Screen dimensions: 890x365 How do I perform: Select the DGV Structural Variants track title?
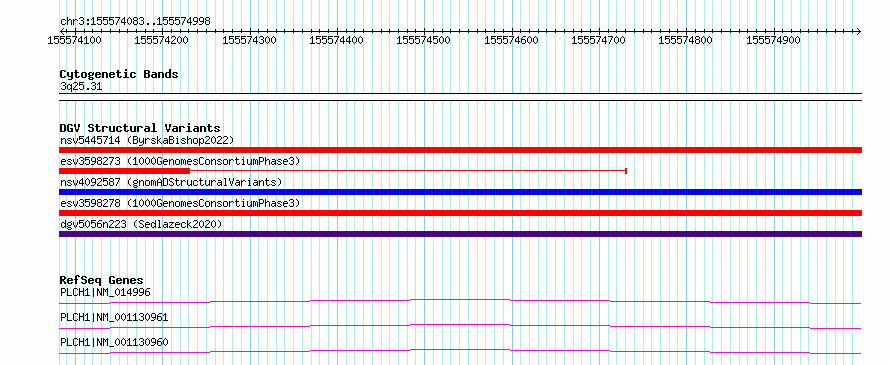coord(140,128)
